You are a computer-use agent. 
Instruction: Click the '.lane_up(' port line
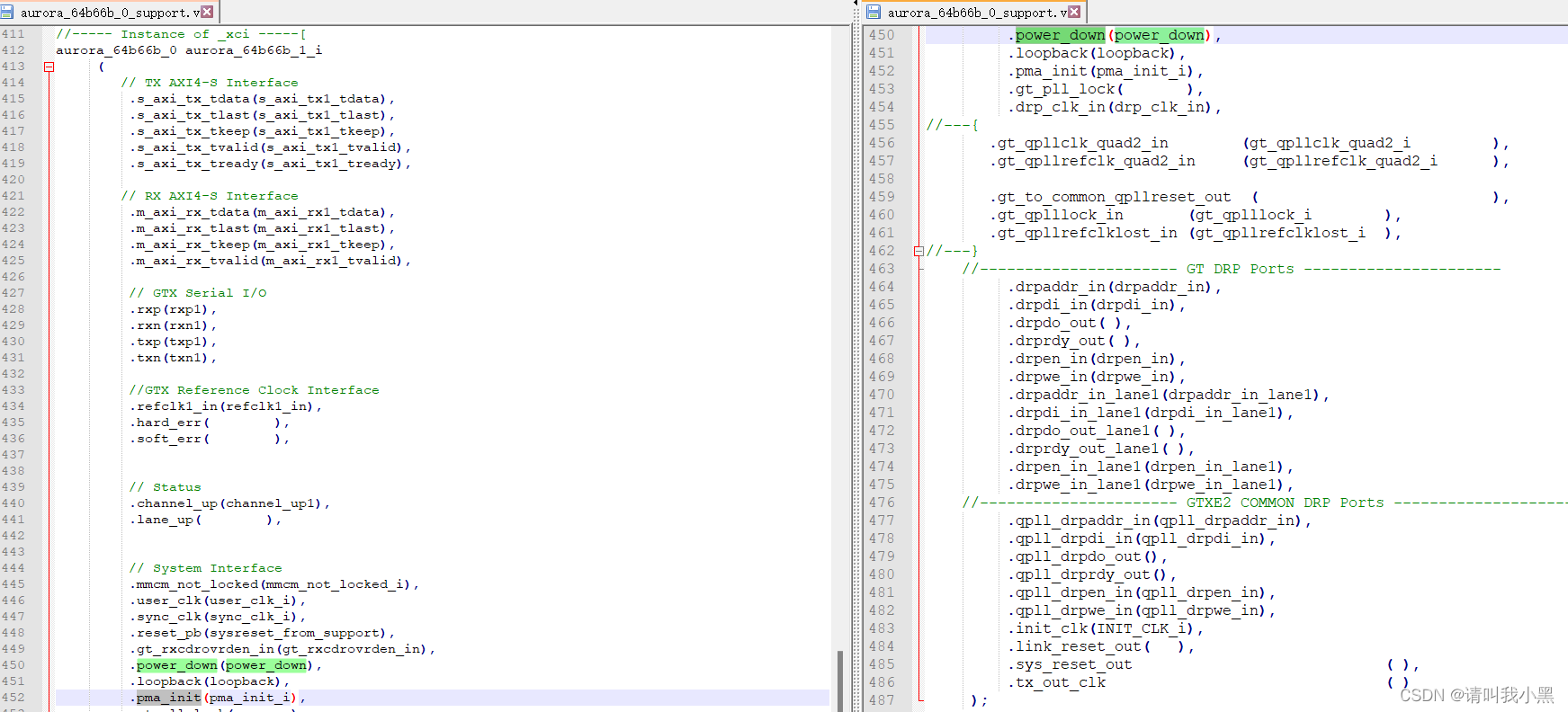pyautogui.click(x=206, y=520)
